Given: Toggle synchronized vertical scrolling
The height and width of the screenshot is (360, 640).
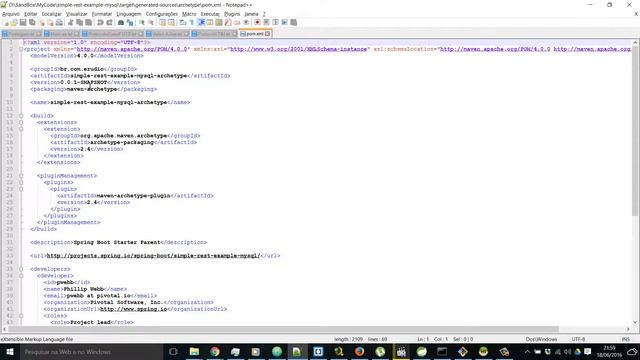Looking at the screenshot, I should (x=162, y=22).
